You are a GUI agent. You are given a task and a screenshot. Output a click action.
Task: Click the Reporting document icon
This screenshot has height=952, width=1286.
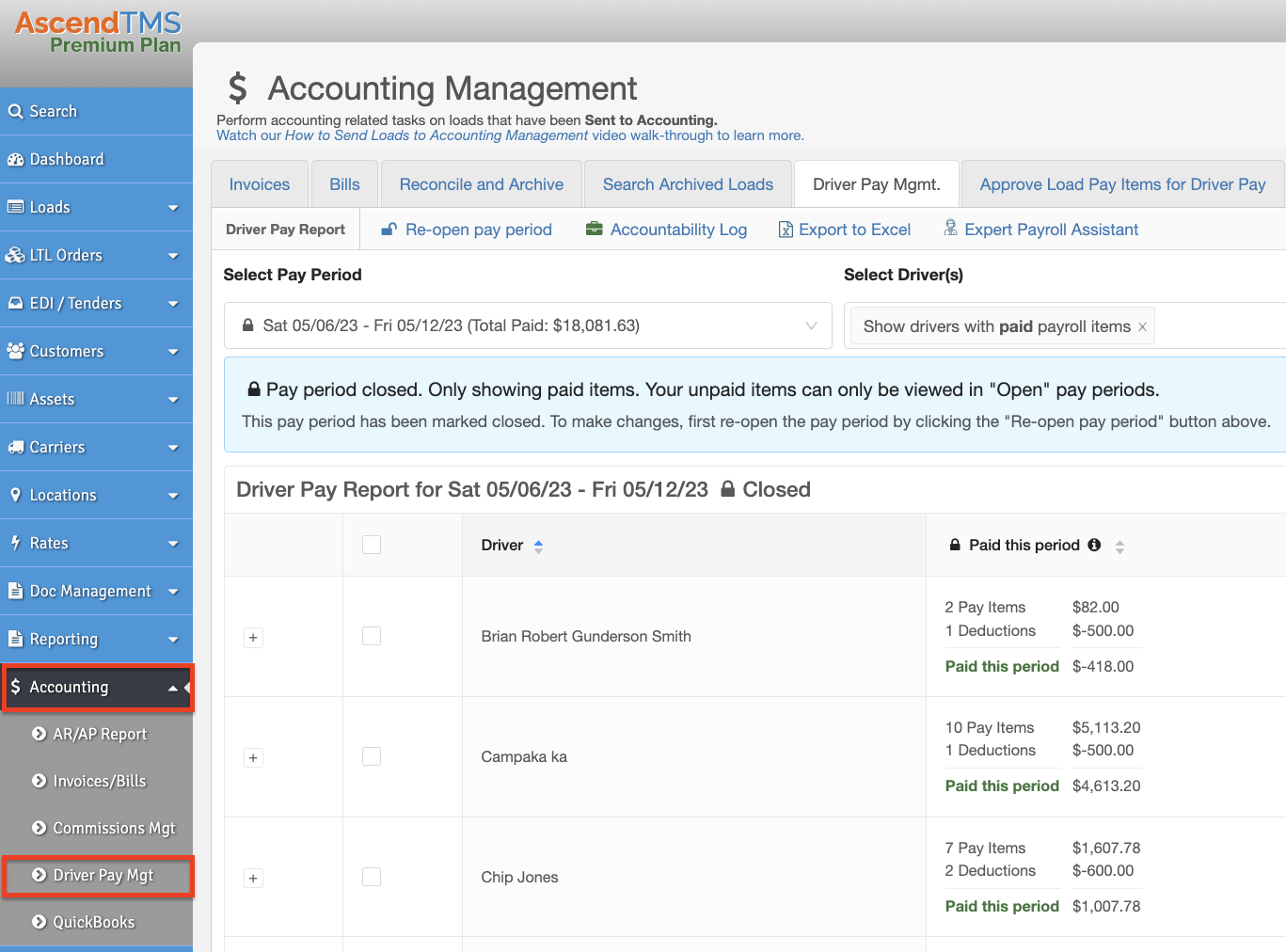click(x=15, y=639)
